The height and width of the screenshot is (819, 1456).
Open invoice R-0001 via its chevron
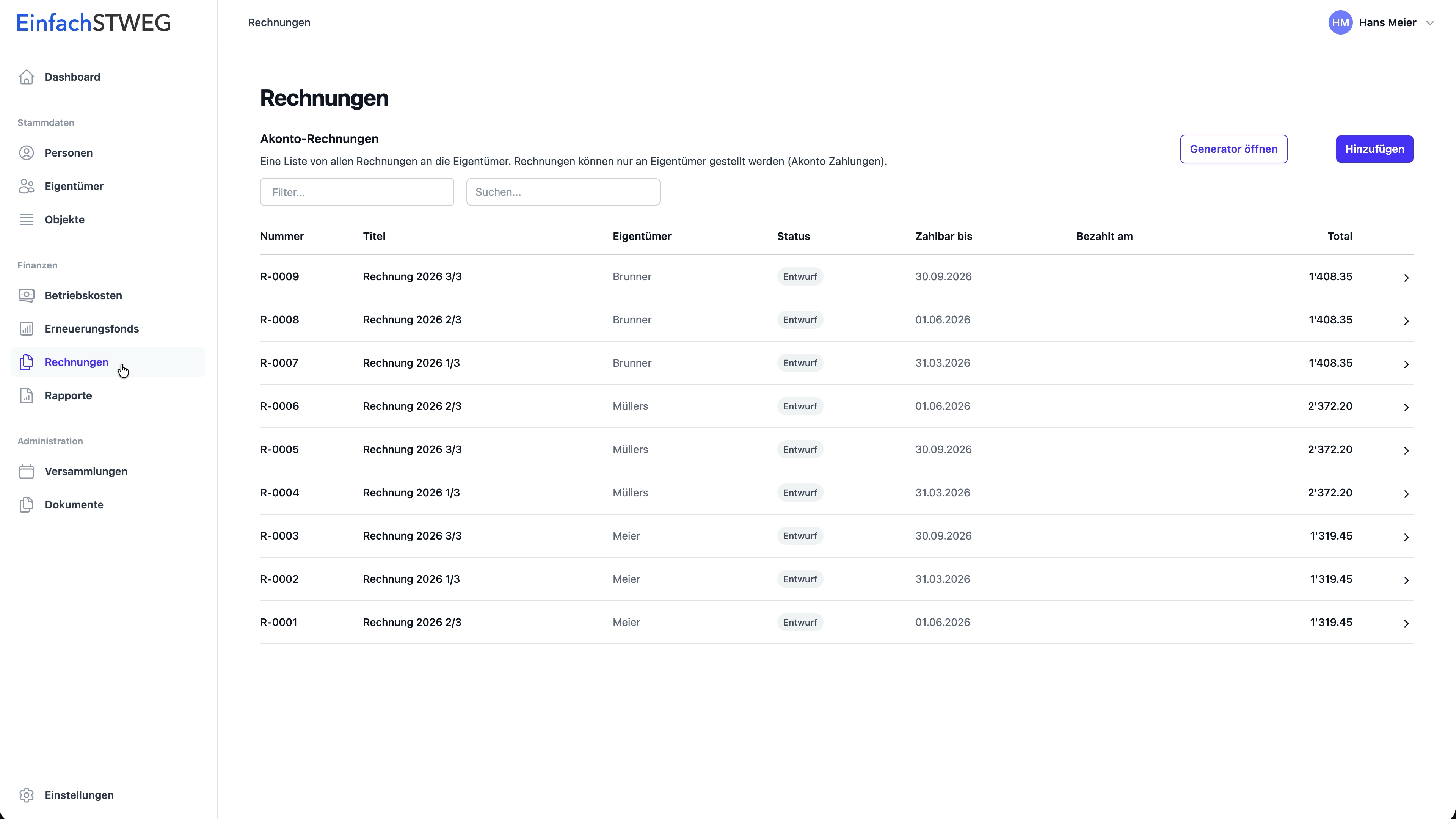(x=1406, y=623)
